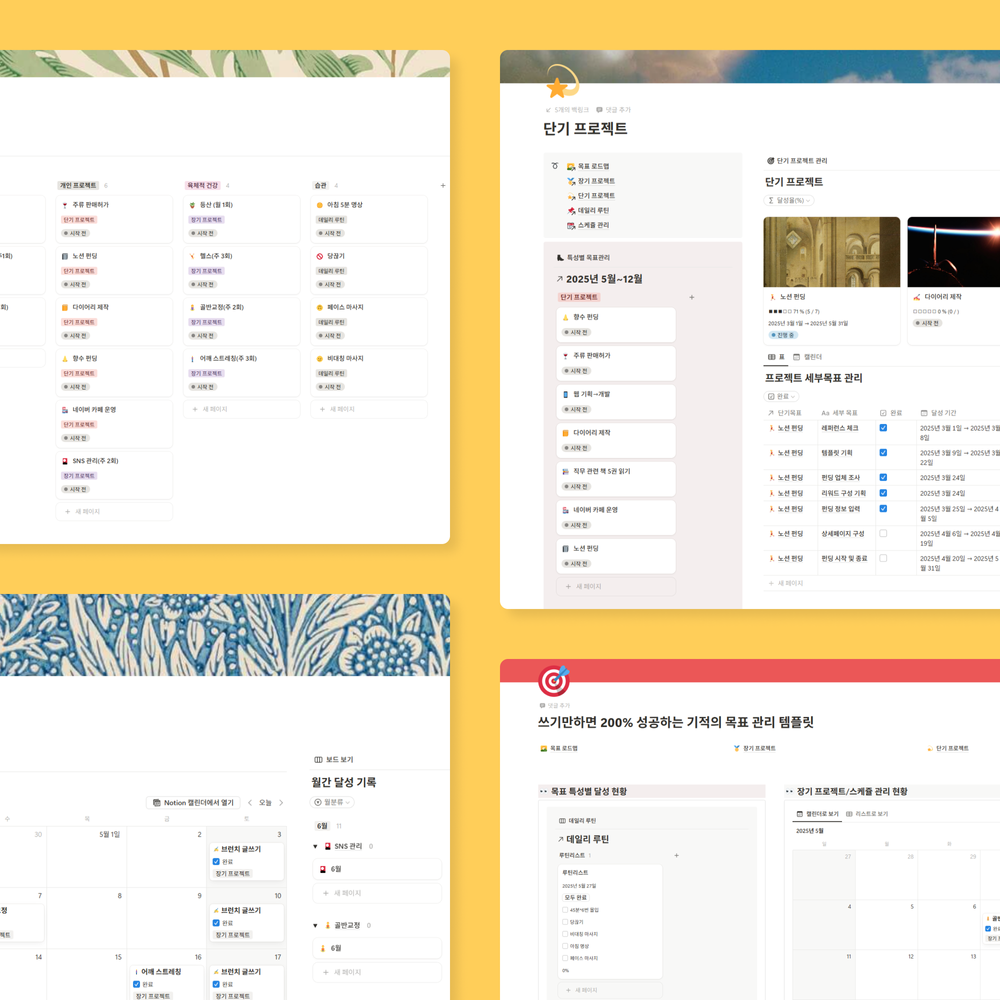Go to next calendar period with right arrow
Image resolution: width=1000 pixels, height=1000 pixels.
pyautogui.click(x=281, y=803)
